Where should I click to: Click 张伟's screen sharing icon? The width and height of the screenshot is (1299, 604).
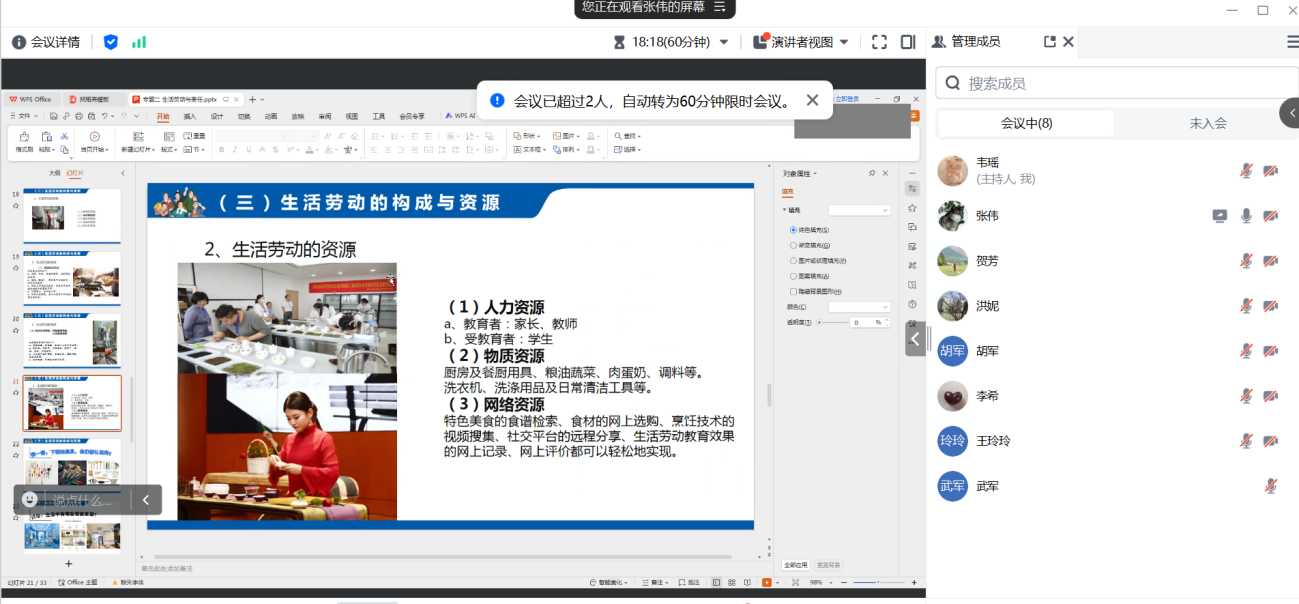tap(1219, 216)
